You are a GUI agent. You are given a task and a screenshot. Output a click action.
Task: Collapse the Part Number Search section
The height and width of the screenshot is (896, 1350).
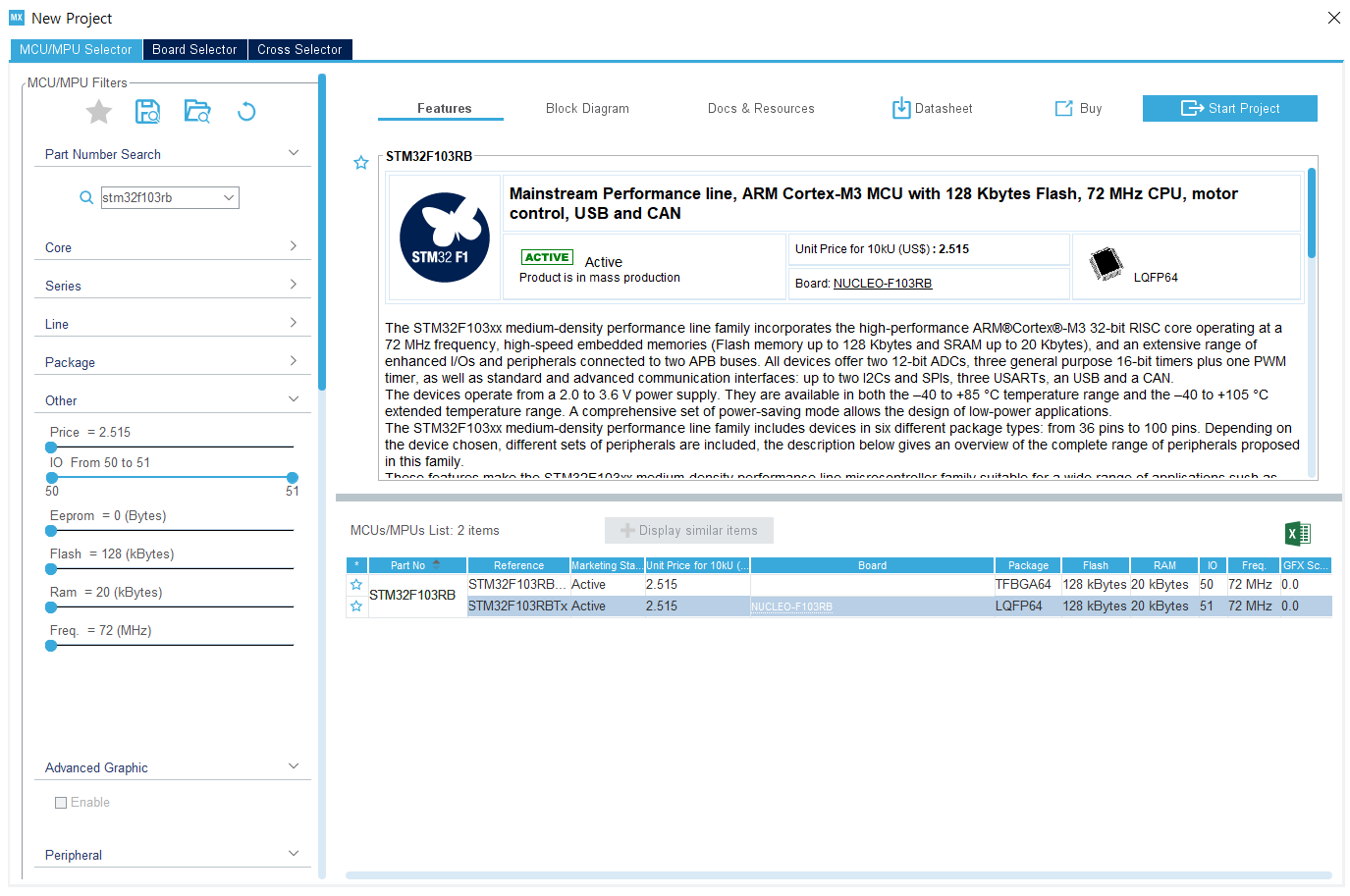pyautogui.click(x=294, y=152)
